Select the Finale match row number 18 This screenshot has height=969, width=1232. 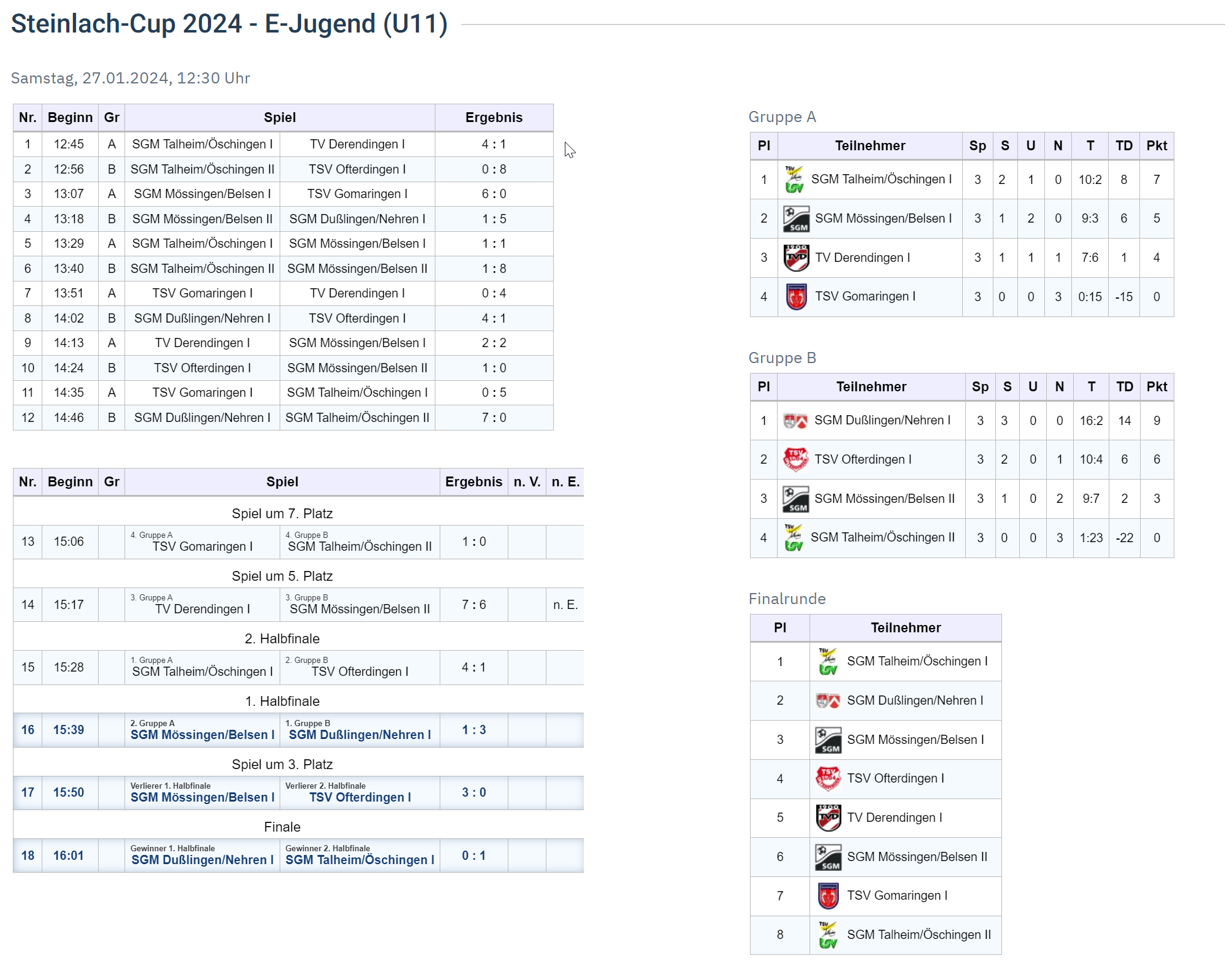[x=28, y=856]
